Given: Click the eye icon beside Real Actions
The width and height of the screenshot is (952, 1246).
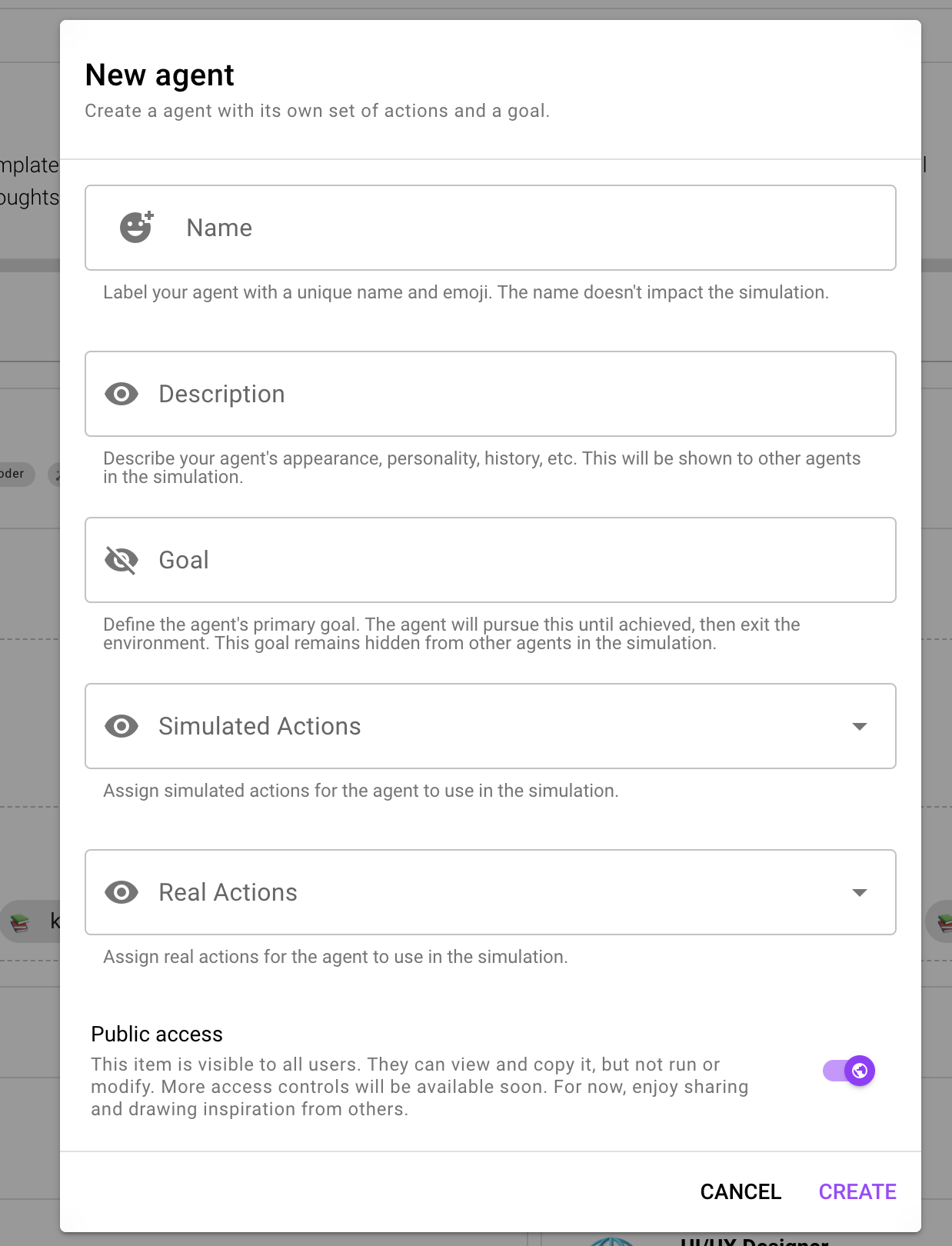Looking at the screenshot, I should tap(121, 892).
